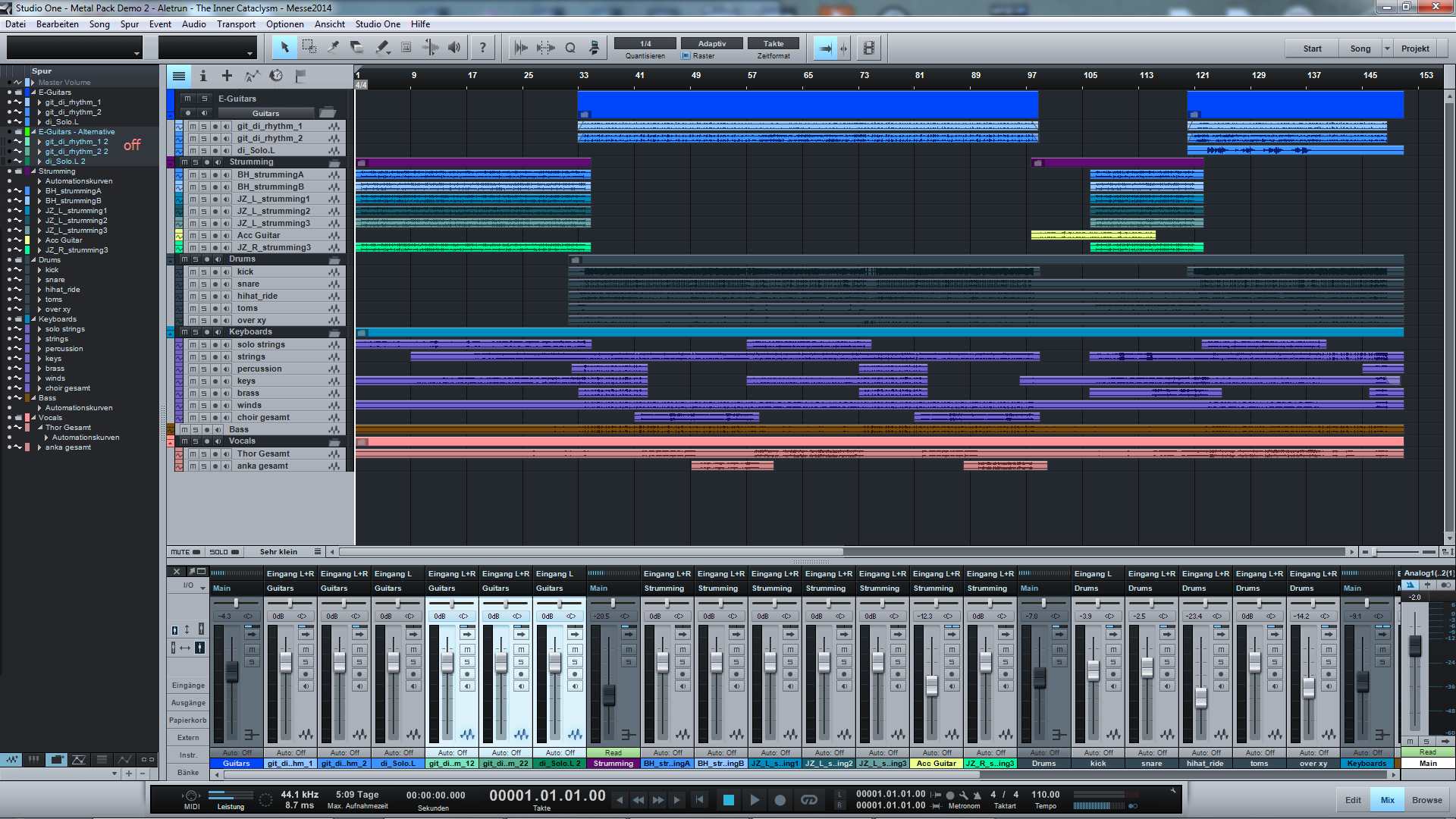Toggle the global MUTE button below tracks
The width and height of the screenshot is (1456, 819).
coord(185,551)
